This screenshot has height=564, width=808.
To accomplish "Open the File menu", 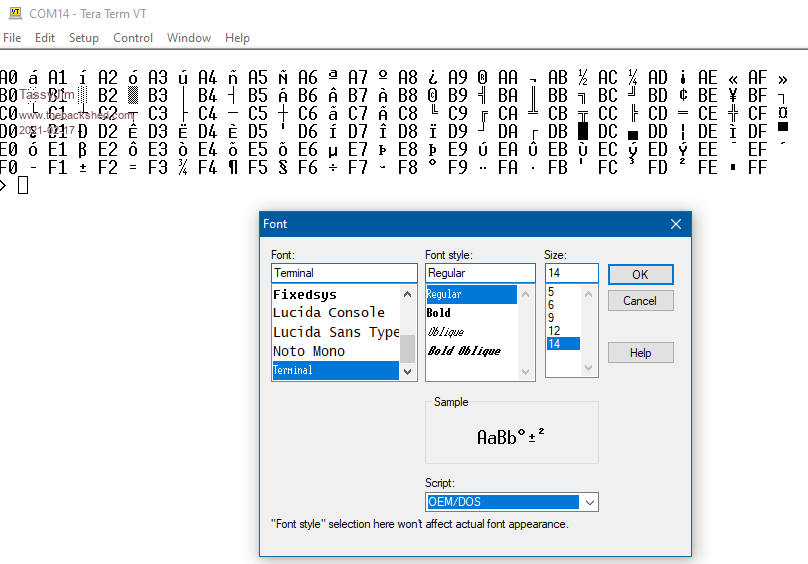I will [x=12, y=38].
